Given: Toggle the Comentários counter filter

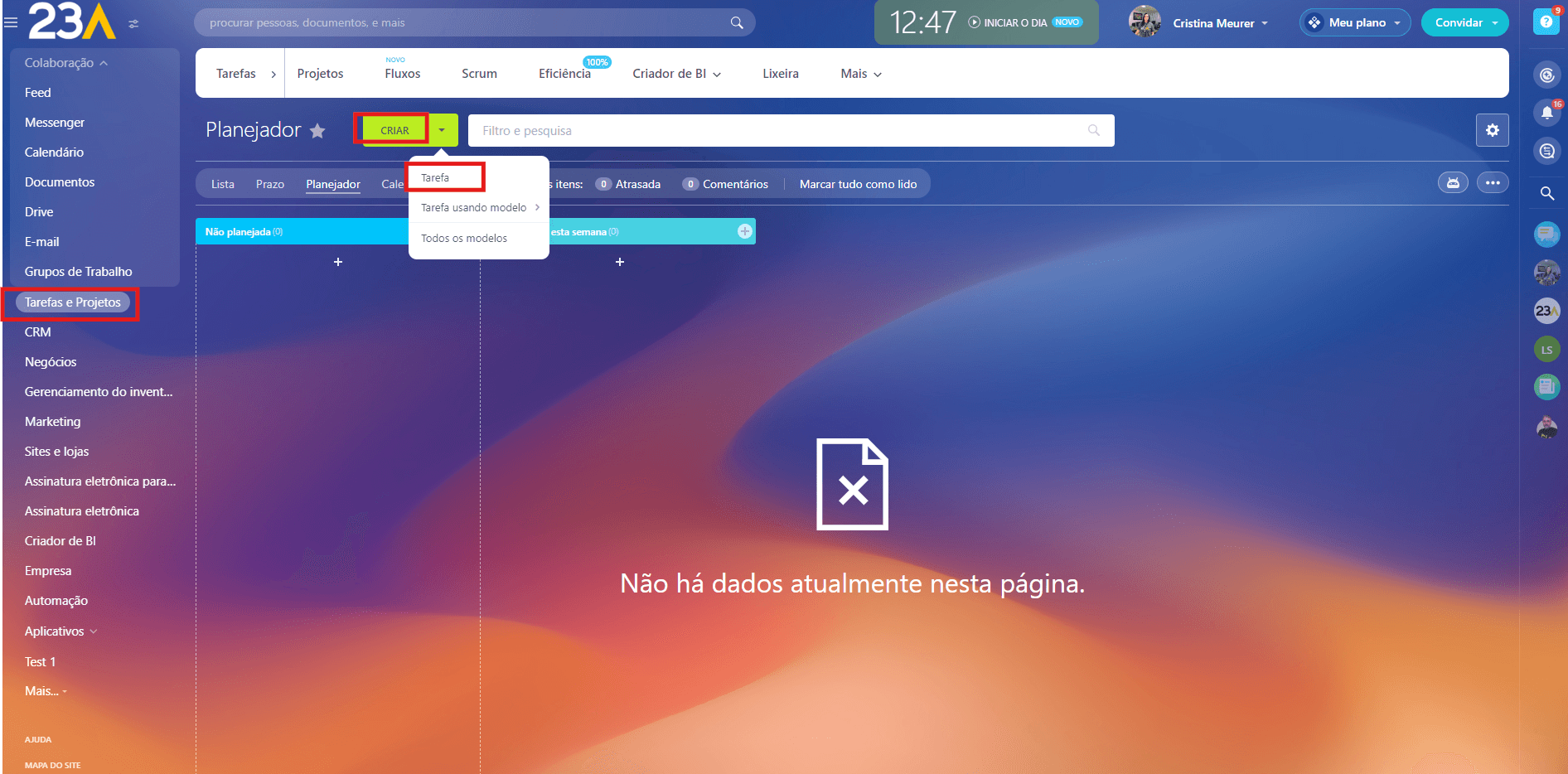Looking at the screenshot, I should pos(725,184).
